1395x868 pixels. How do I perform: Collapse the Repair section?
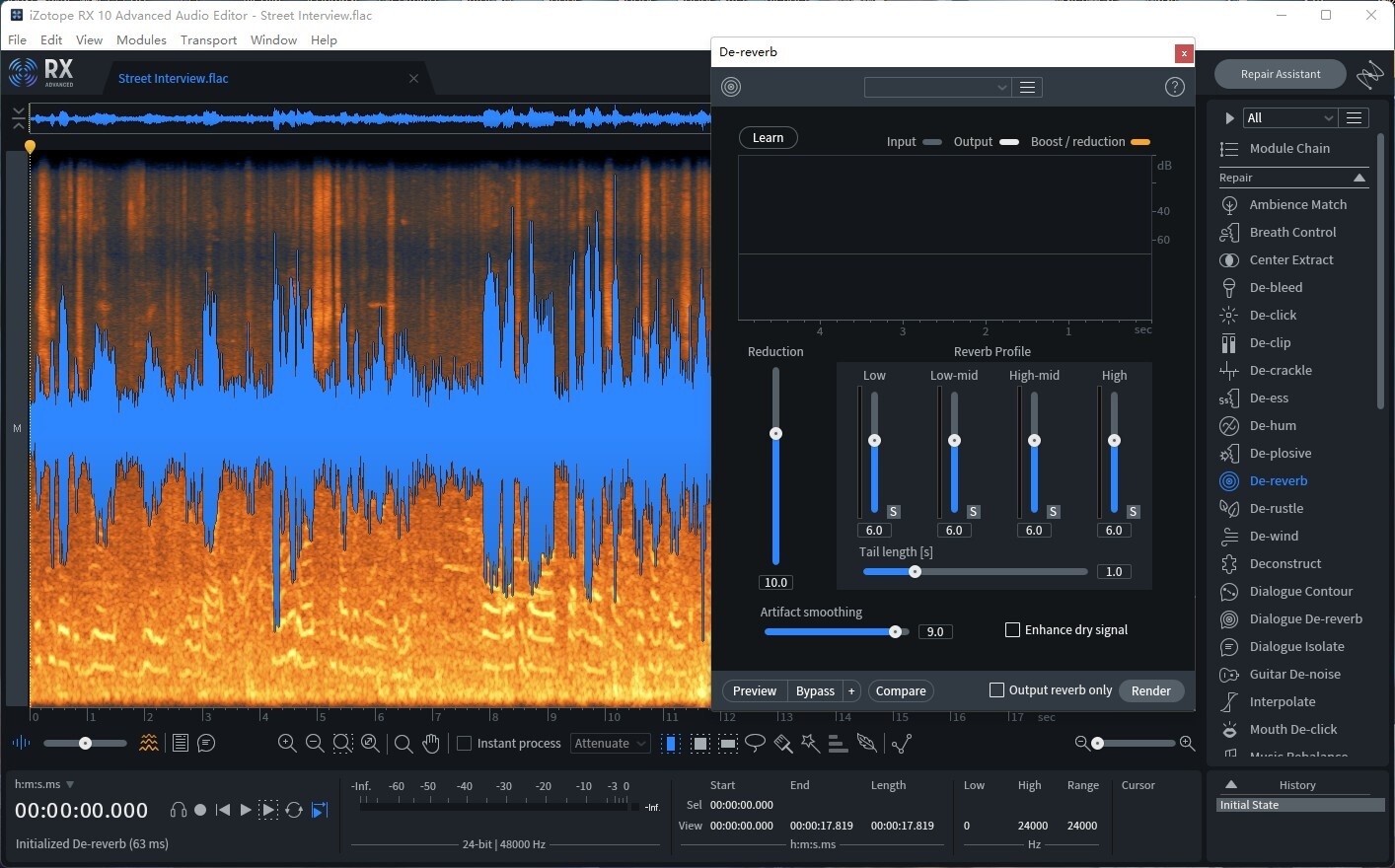1359,178
